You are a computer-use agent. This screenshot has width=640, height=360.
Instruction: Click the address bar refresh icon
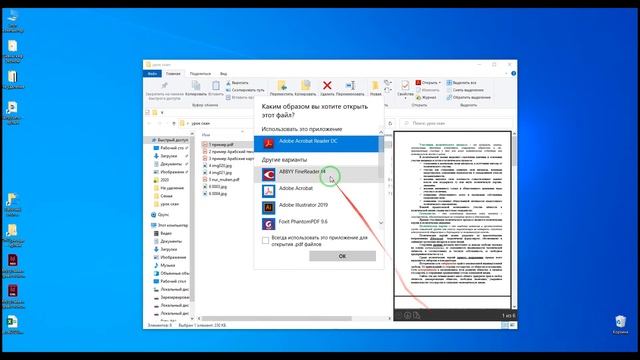[390, 123]
